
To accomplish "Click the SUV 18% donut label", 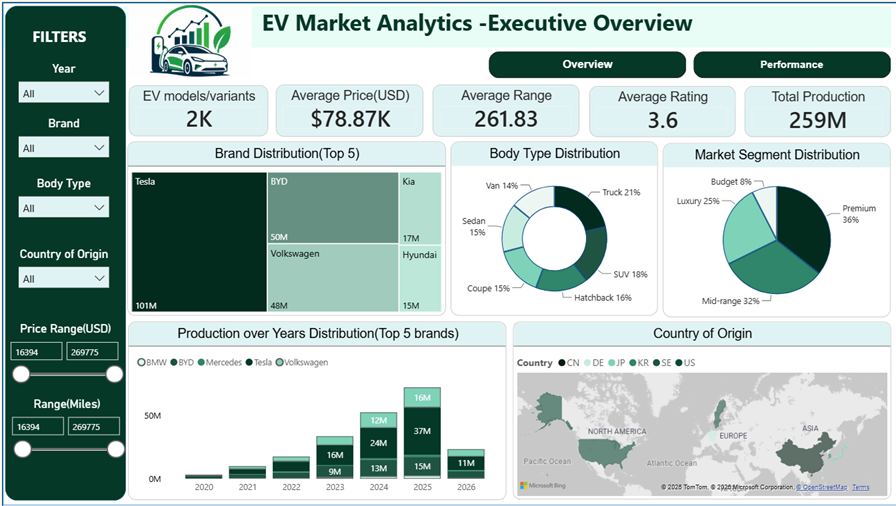I will coord(630,274).
